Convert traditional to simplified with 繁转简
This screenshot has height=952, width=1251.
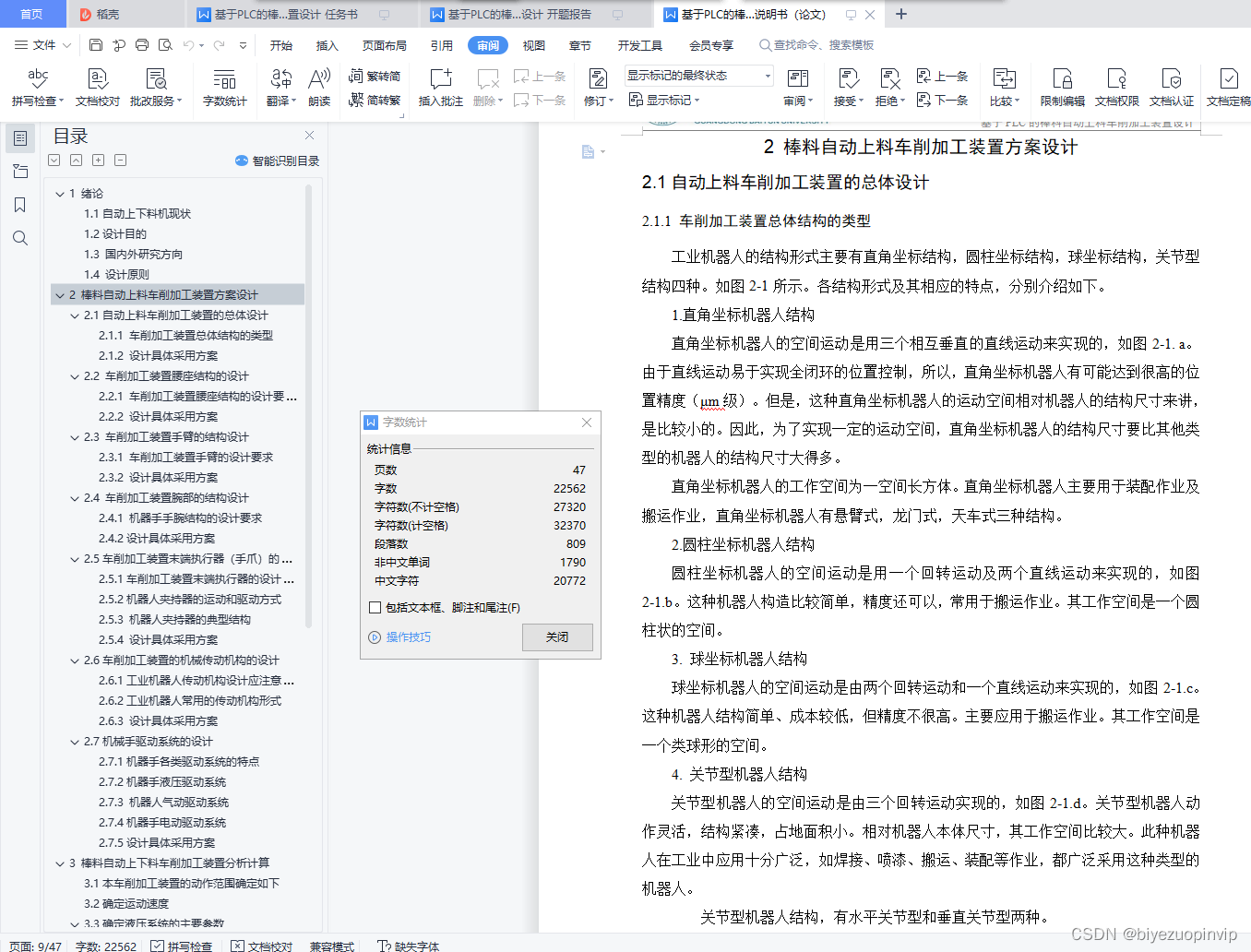coord(375,77)
